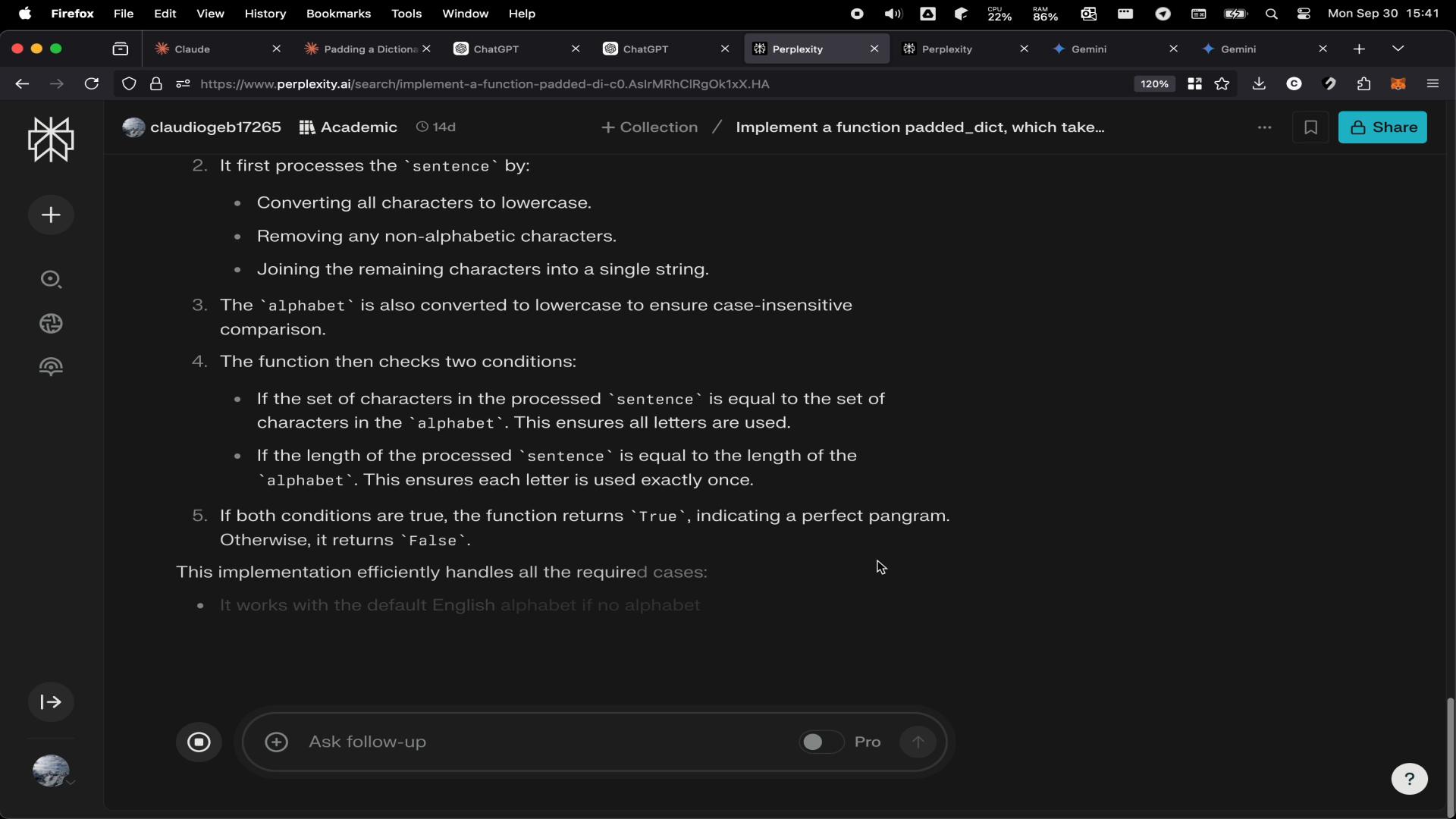Open the Bookmarks menu
Viewport: 1456px width, 819px height.
338,14
